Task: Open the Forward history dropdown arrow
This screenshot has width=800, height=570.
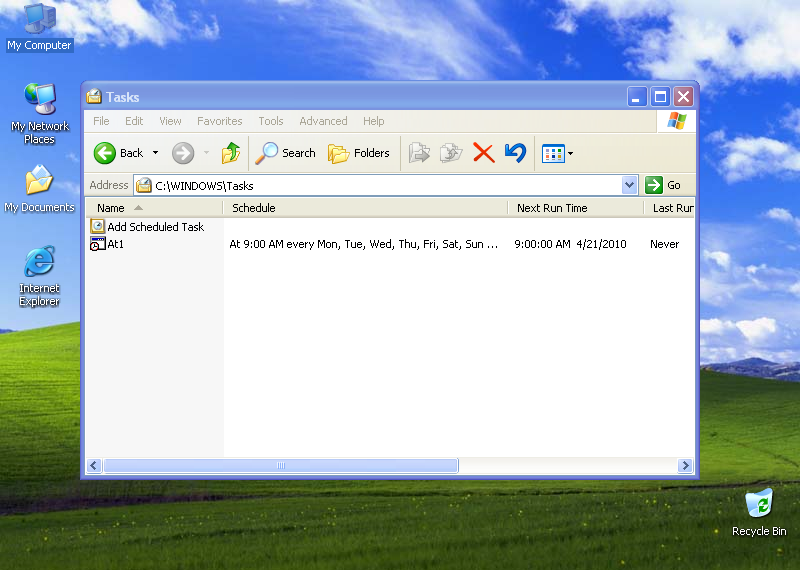Action: pos(207,153)
